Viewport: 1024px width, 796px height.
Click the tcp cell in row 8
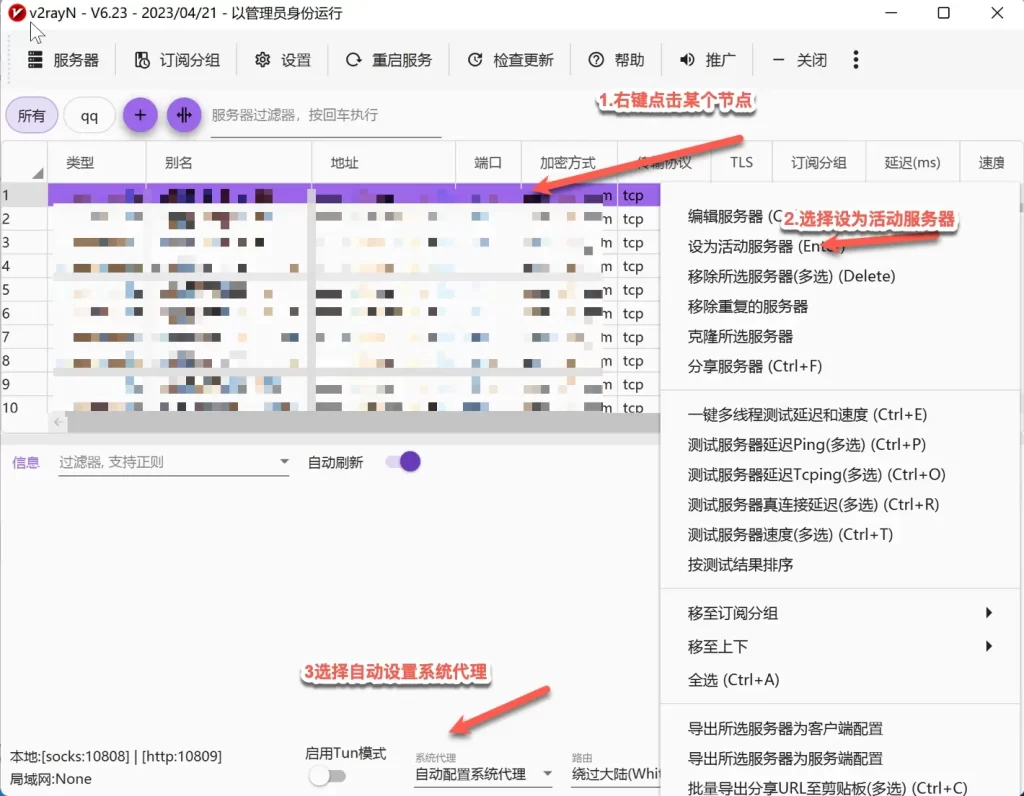[637, 360]
